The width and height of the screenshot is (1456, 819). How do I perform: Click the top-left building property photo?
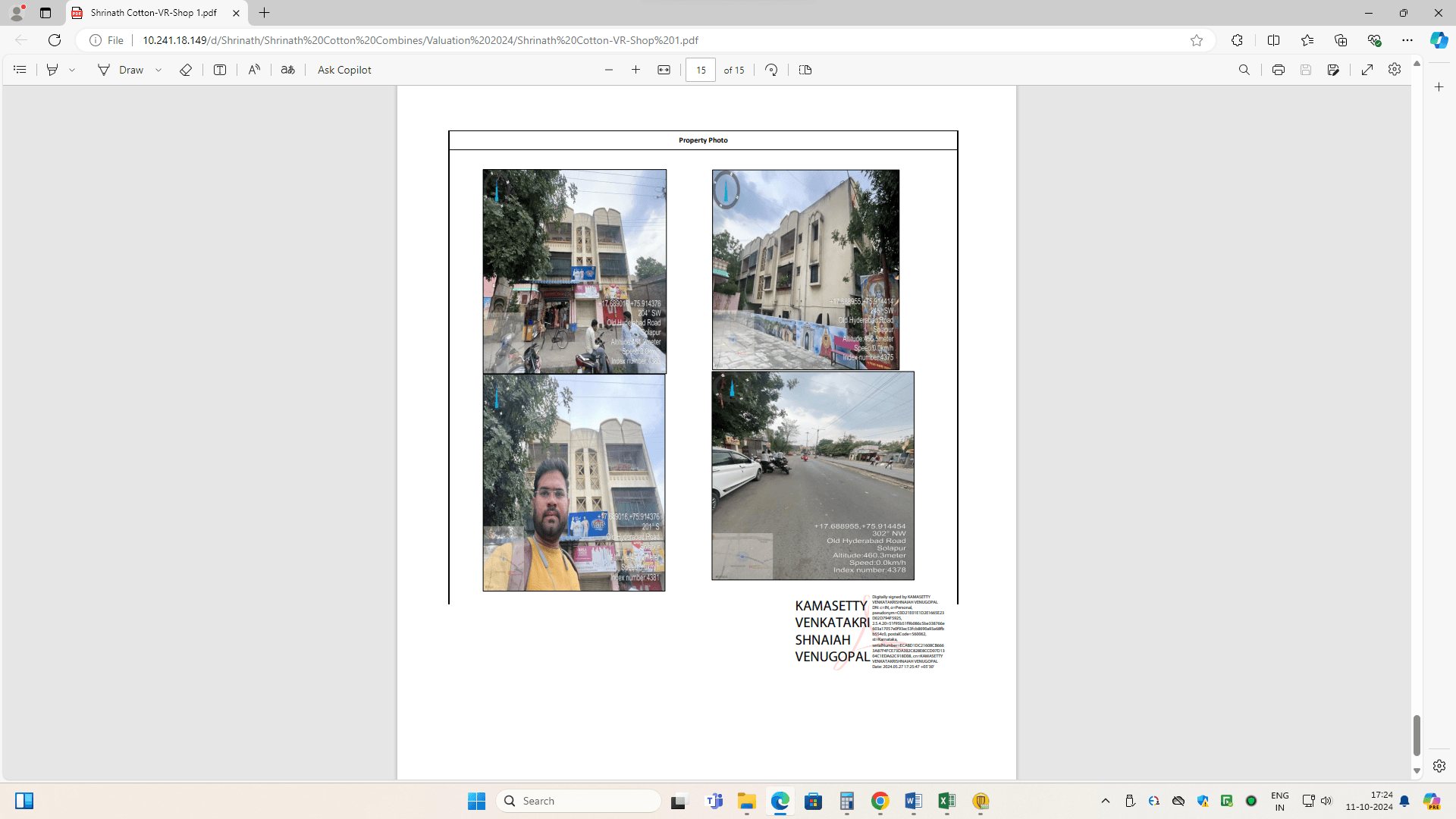(x=575, y=271)
